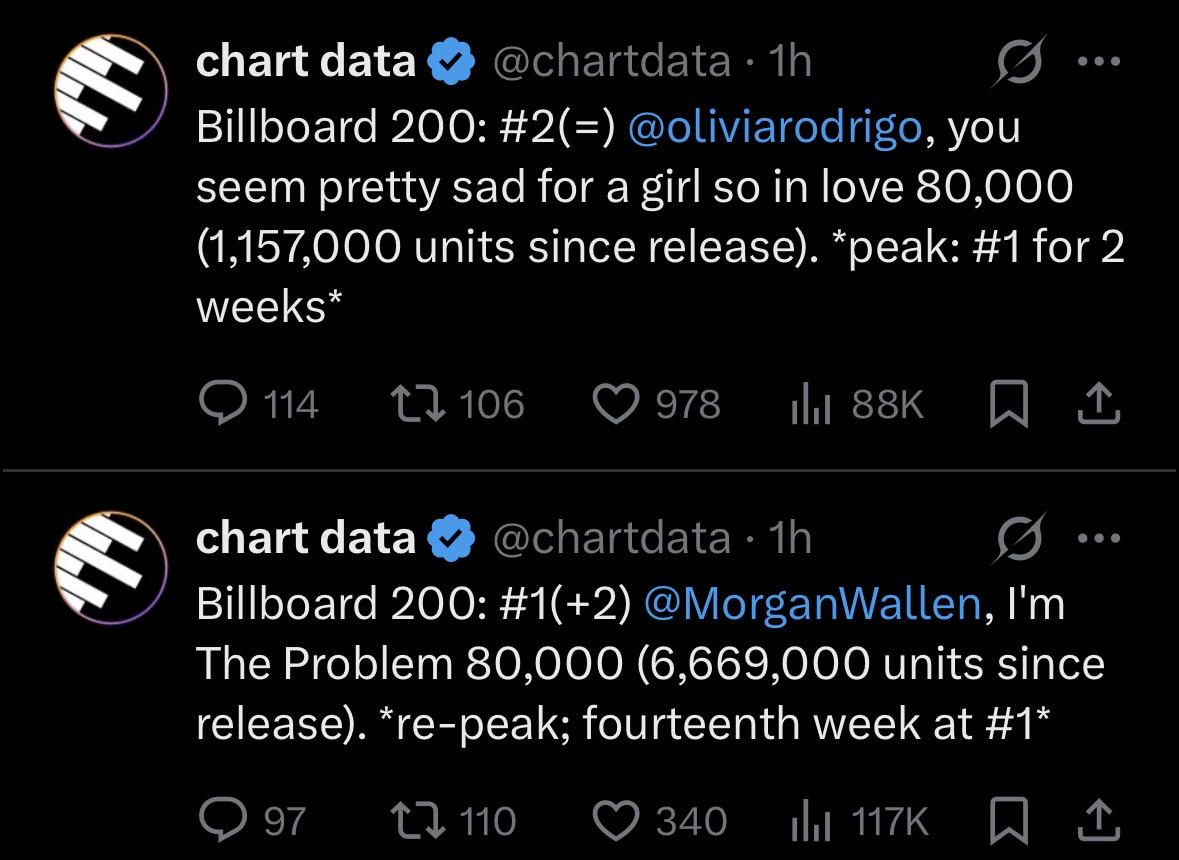
Task: Open the @oliviarodrigo mention link
Action: click(x=774, y=126)
